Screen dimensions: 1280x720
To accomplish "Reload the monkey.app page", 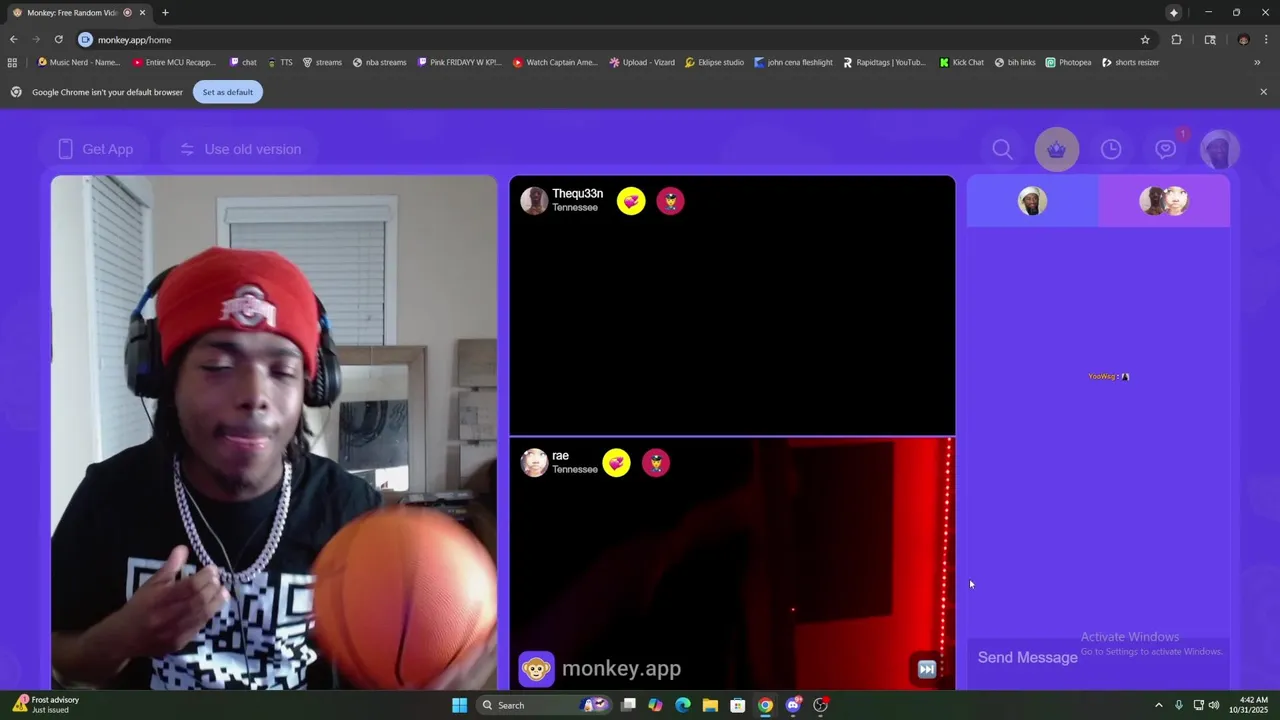I will (x=58, y=39).
